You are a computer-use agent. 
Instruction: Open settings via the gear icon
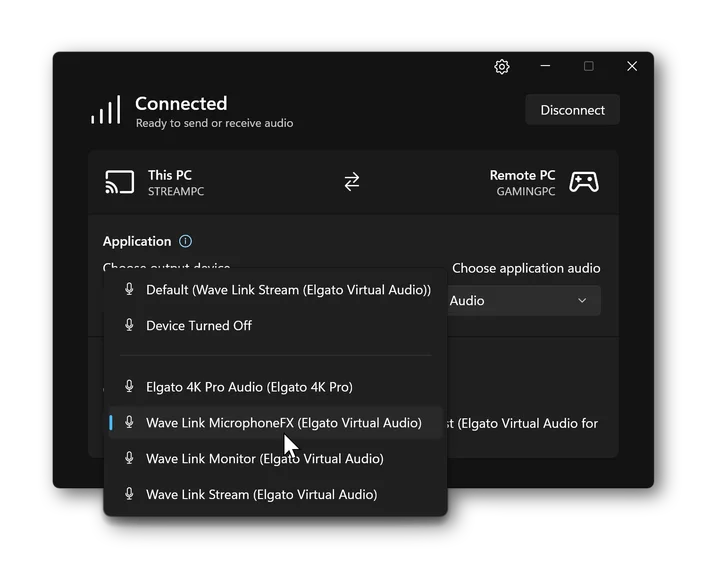coord(501,67)
